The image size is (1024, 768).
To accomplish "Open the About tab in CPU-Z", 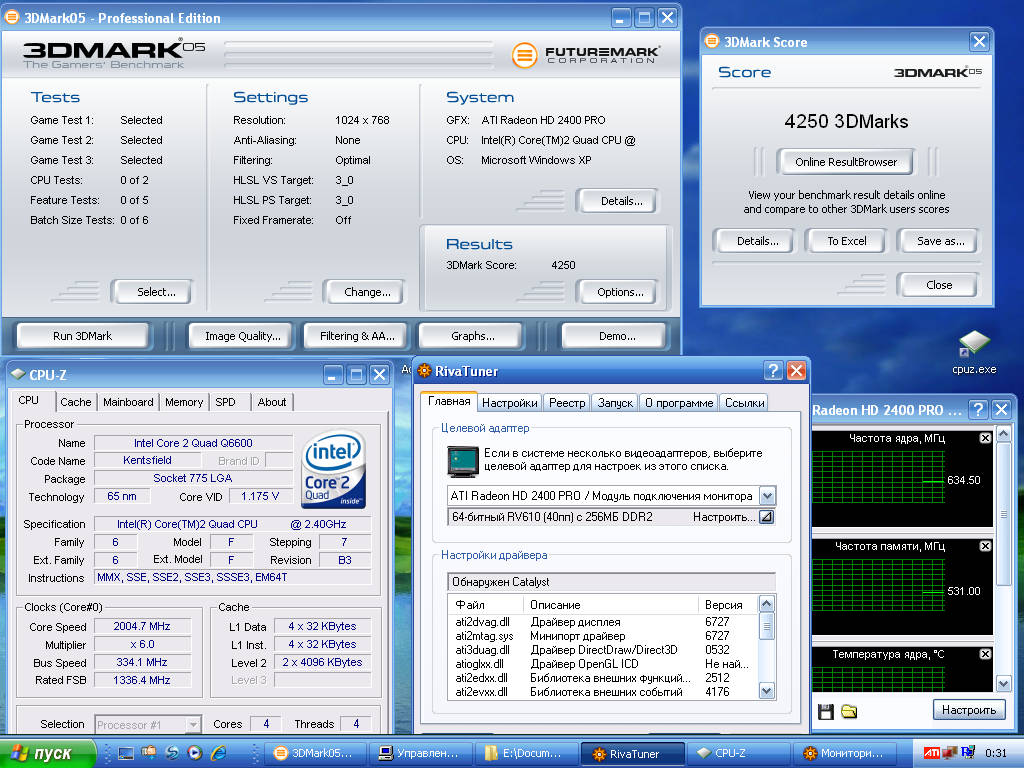I will click(x=272, y=402).
